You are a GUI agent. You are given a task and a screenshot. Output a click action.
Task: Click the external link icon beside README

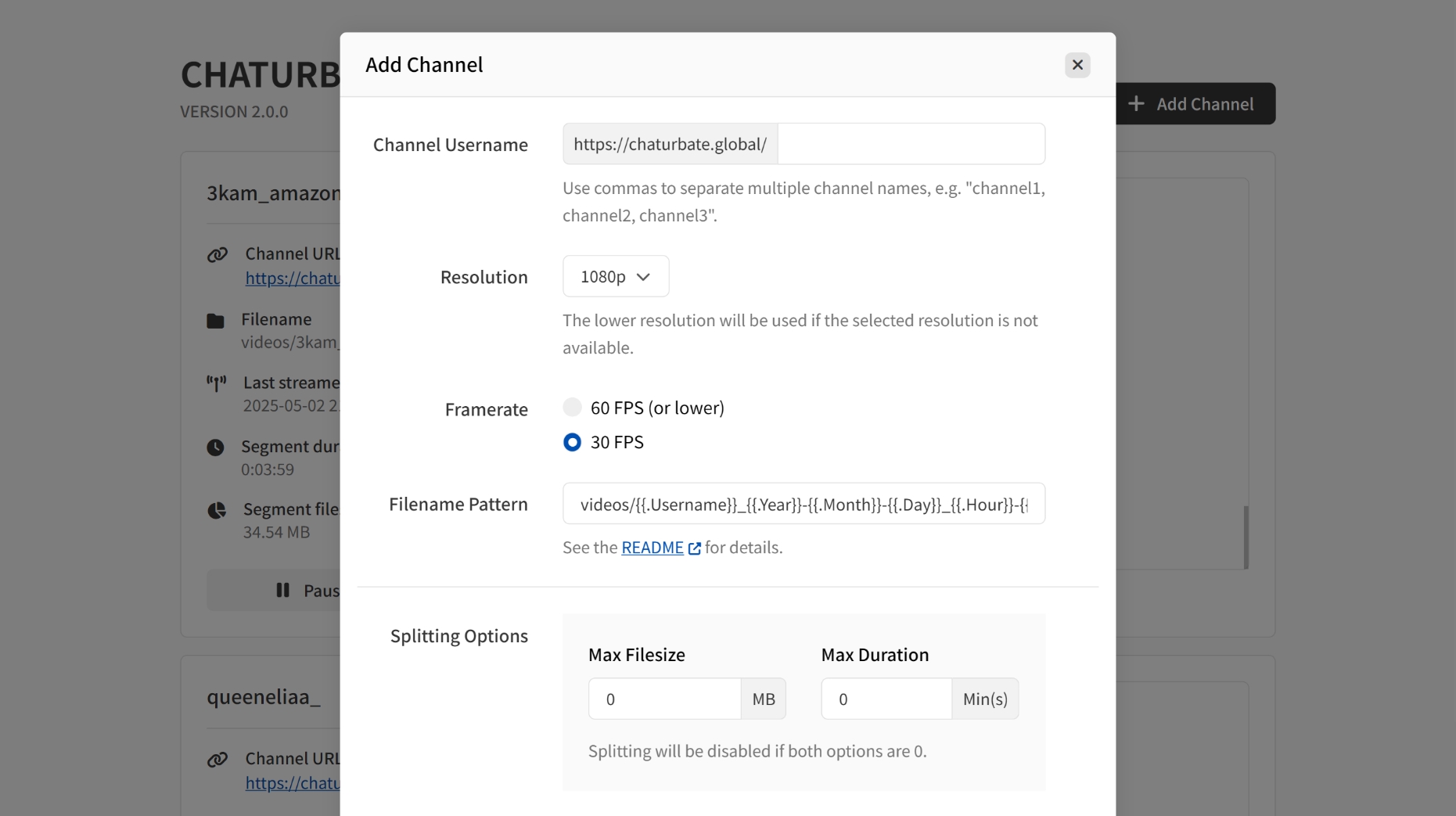[x=695, y=548]
